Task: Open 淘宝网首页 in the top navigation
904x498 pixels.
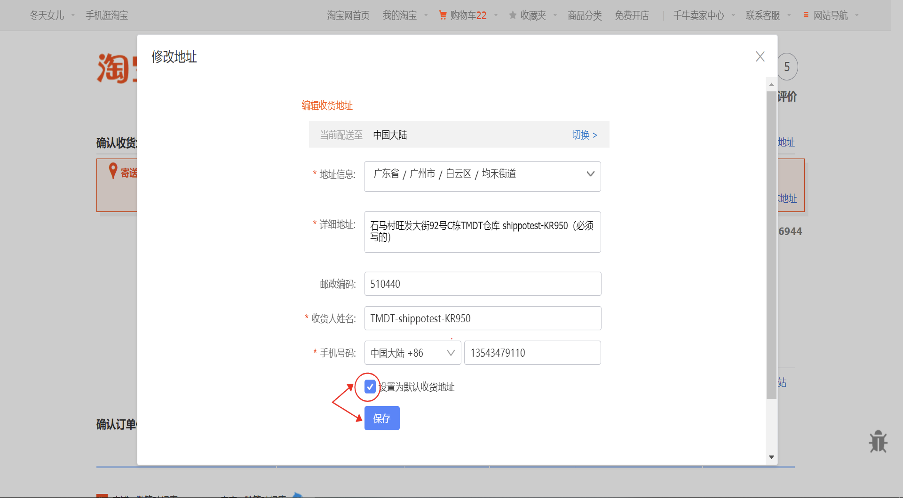Action: coord(348,15)
